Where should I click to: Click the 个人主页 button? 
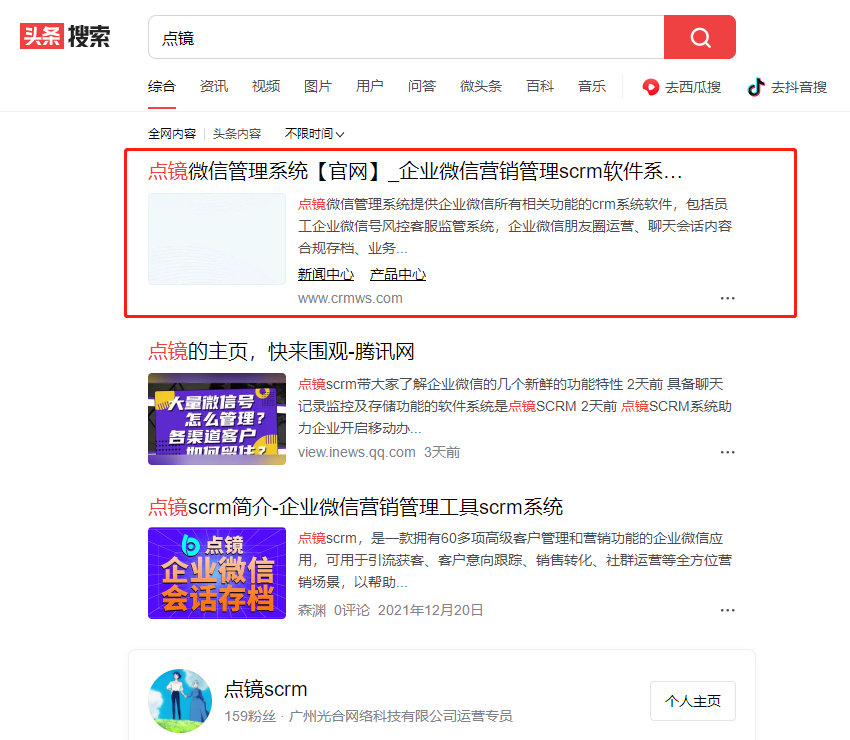pos(693,701)
